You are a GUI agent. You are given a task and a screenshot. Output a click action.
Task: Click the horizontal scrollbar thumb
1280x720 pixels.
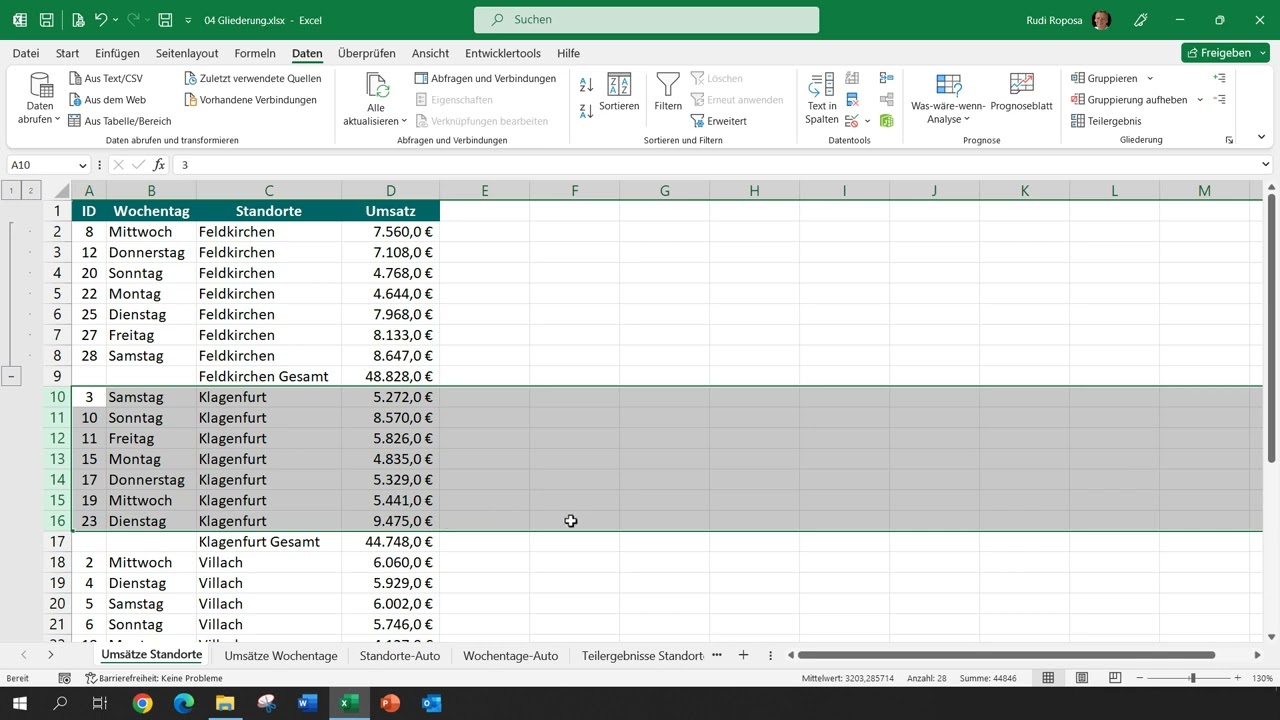(x=1005, y=655)
